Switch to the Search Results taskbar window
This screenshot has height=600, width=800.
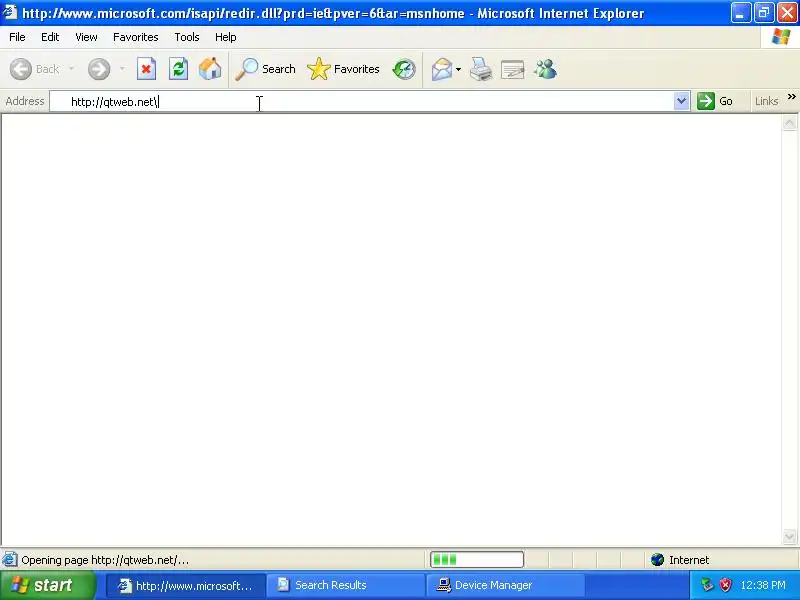click(x=345, y=585)
